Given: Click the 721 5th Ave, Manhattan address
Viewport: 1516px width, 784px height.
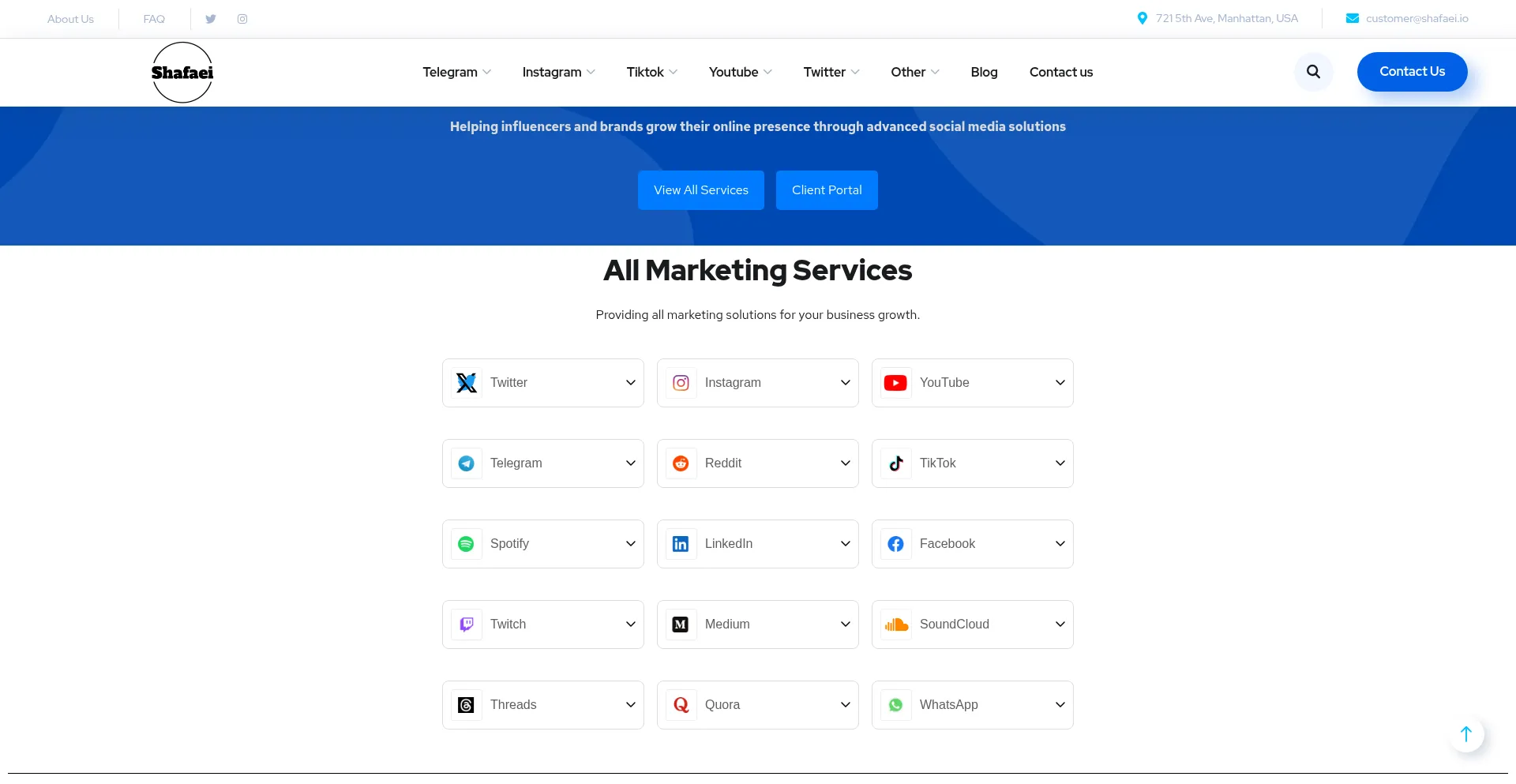Looking at the screenshot, I should 1227,18.
